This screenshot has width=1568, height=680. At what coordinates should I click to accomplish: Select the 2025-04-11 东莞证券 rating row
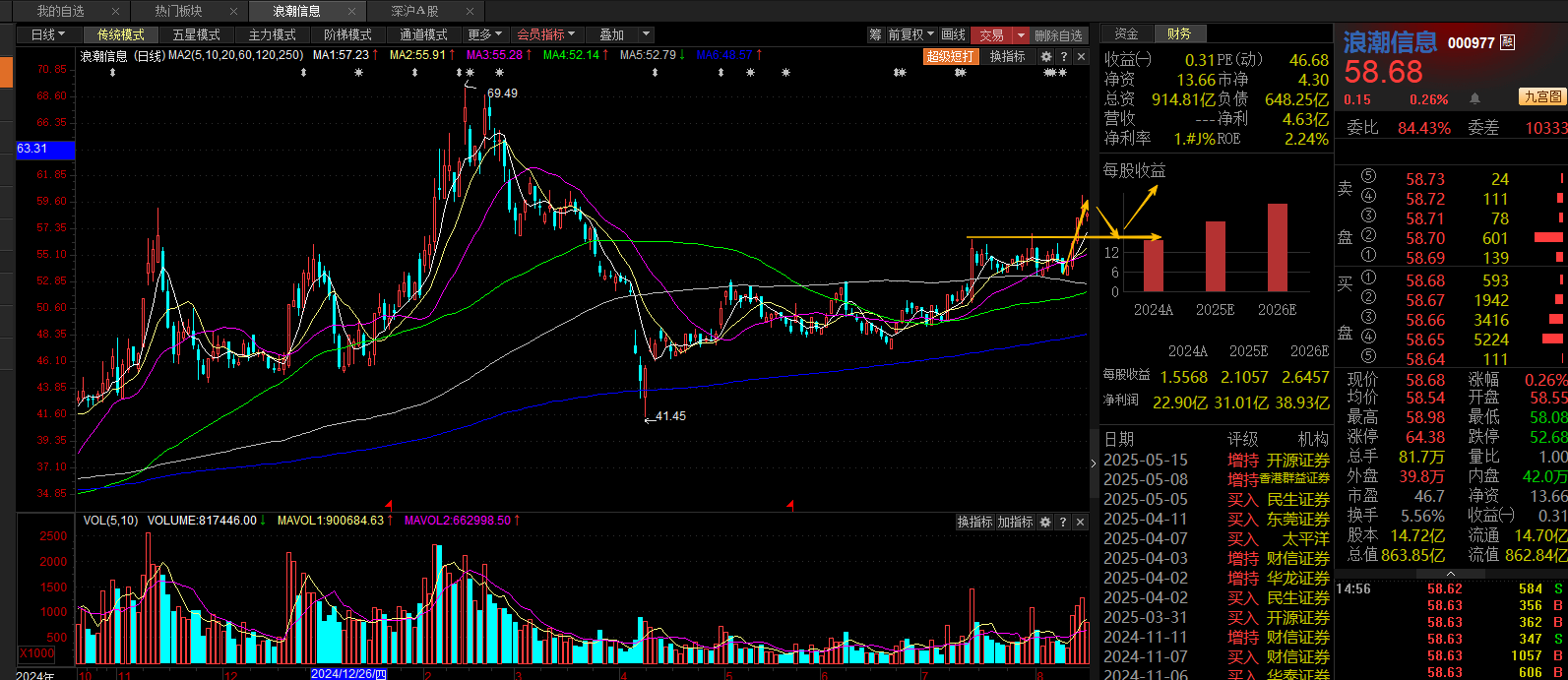1216,519
